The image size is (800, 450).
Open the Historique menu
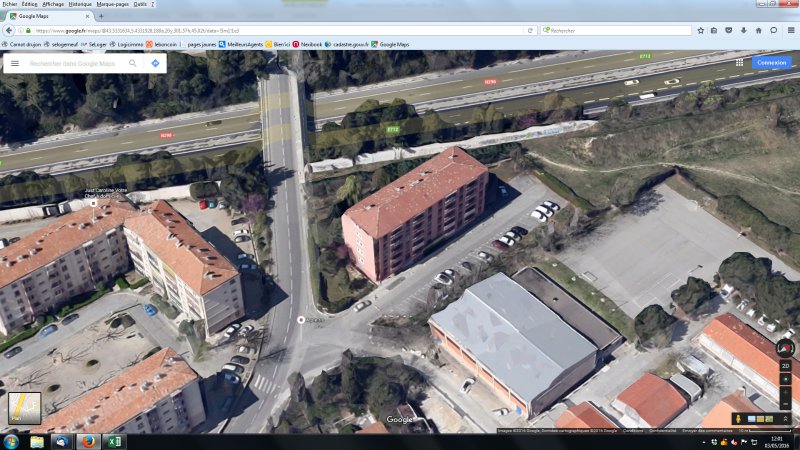tap(82, 4)
